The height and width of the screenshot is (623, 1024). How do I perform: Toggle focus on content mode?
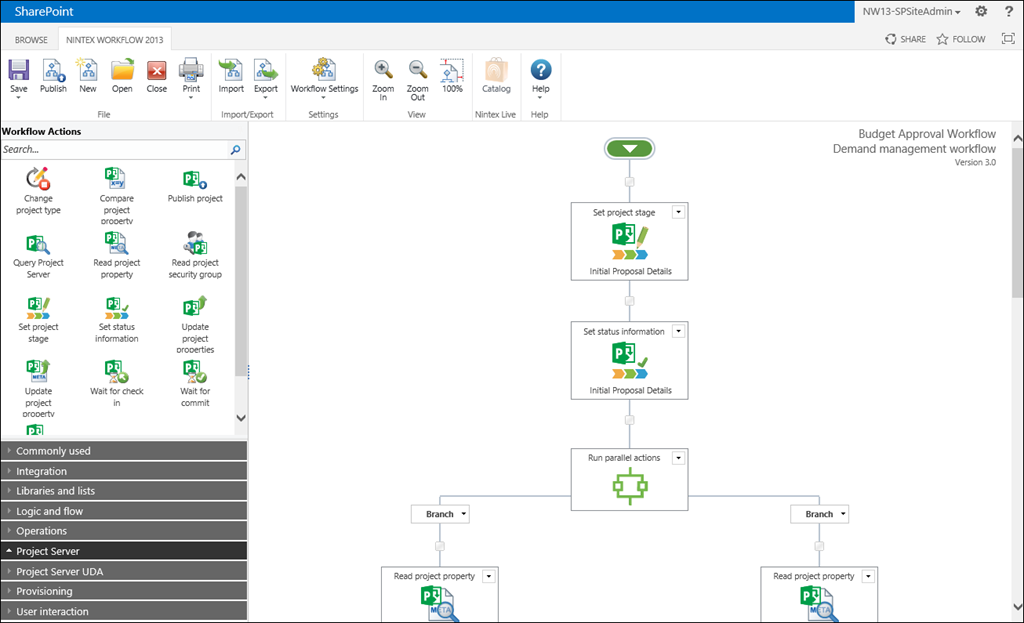[x=1008, y=39]
